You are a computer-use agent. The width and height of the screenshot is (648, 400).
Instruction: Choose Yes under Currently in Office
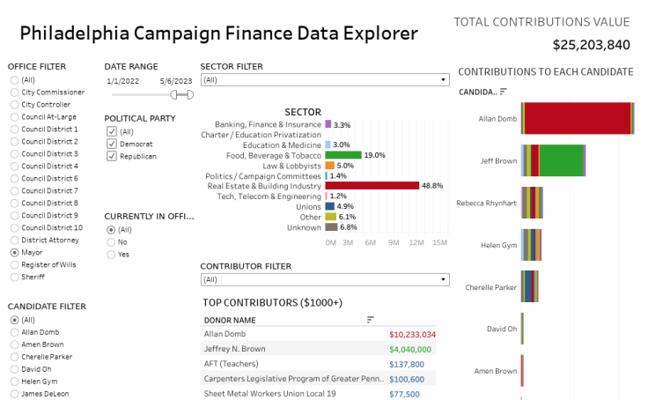click(x=110, y=254)
